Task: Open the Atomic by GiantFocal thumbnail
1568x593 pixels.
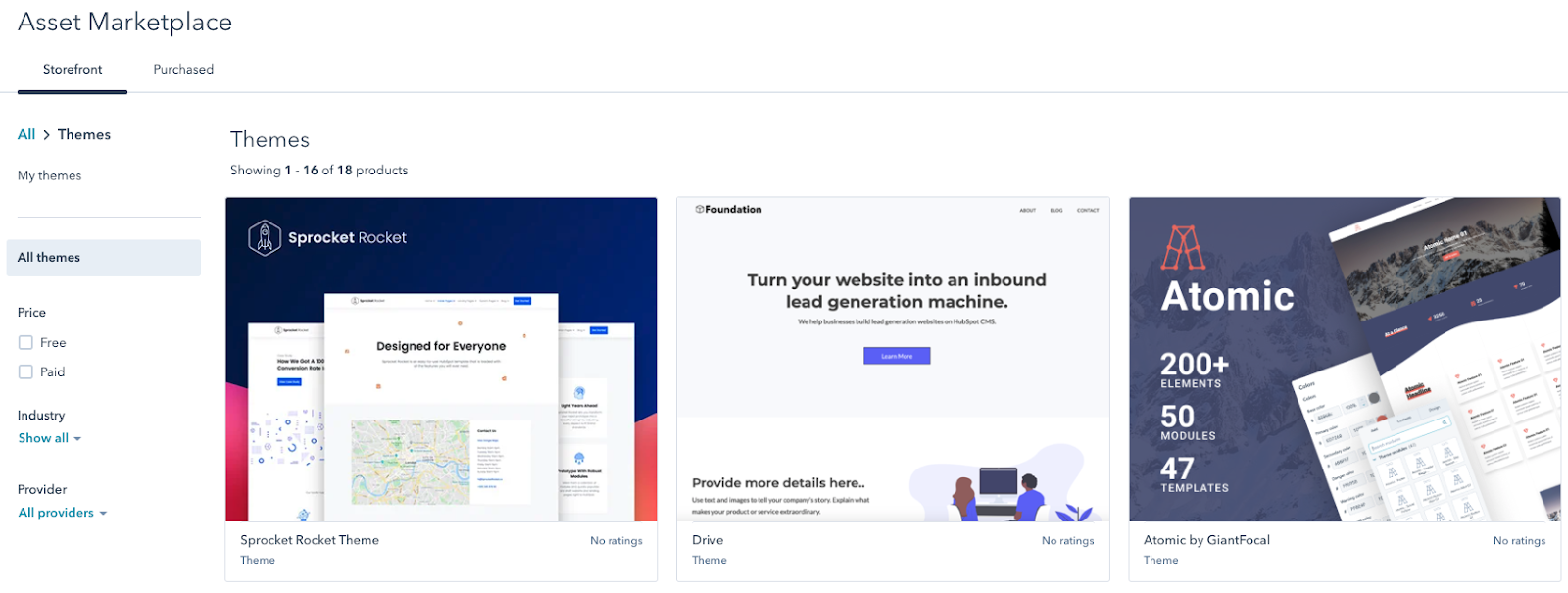Action: 1345,360
